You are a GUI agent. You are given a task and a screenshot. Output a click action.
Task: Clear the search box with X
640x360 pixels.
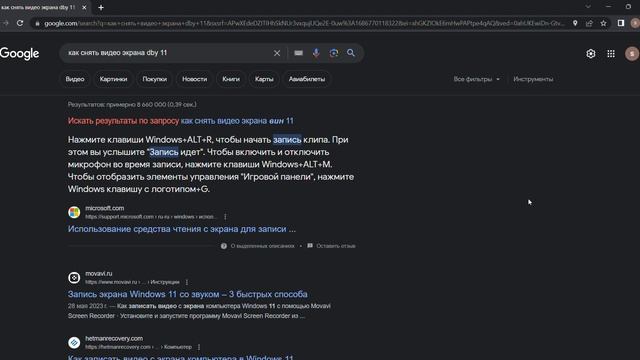(x=277, y=53)
